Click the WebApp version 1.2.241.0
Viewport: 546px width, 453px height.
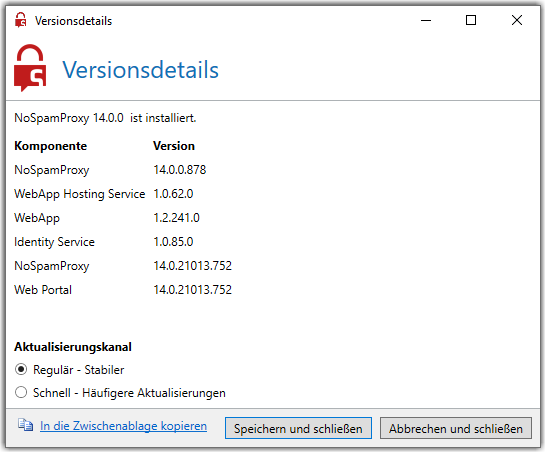click(177, 218)
